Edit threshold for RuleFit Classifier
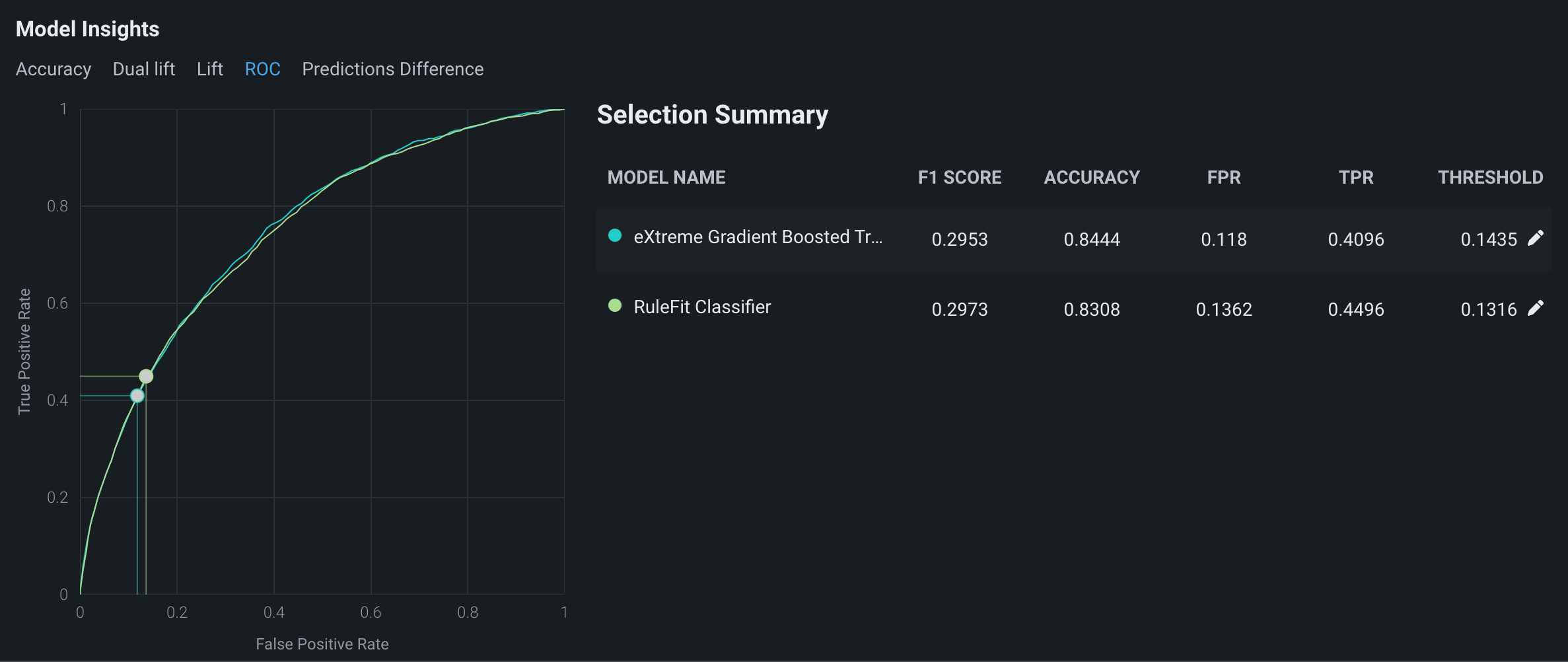Viewport: 1568px width, 662px height. 1536,308
